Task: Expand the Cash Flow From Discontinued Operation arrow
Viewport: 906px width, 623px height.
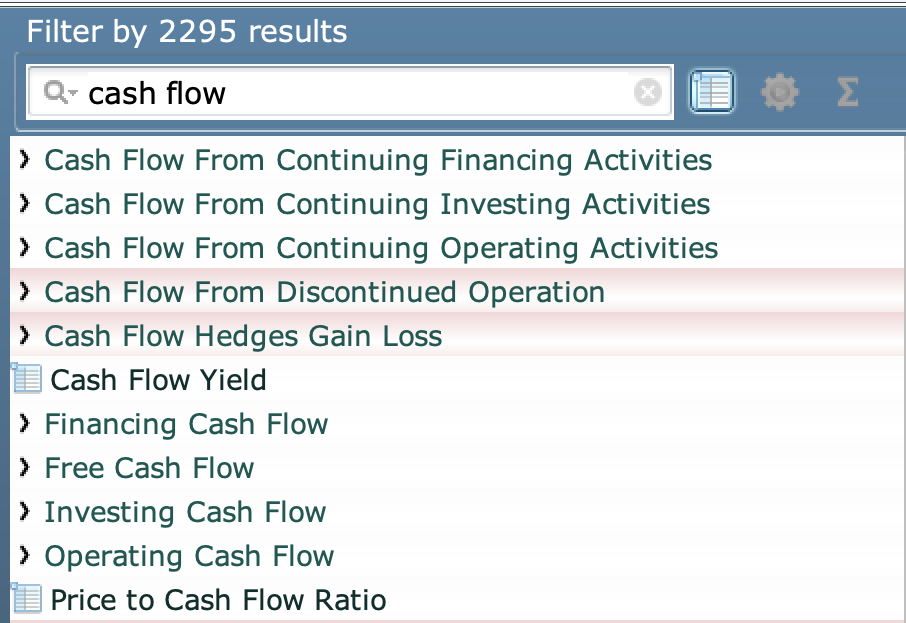Action: point(25,292)
